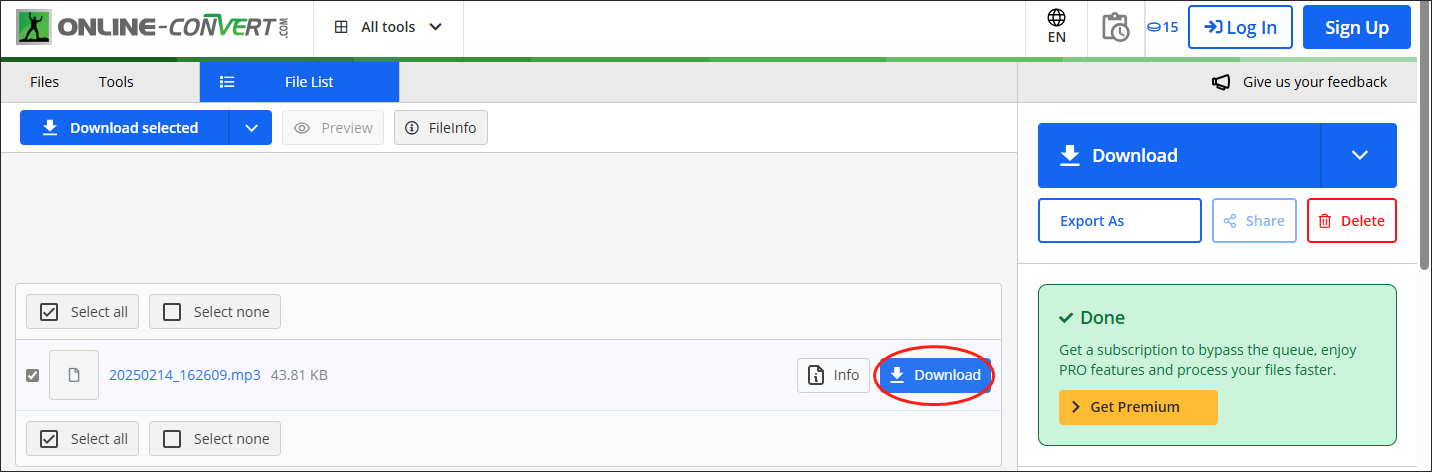Click the Share button
The image size is (1432, 472).
(x=1254, y=221)
